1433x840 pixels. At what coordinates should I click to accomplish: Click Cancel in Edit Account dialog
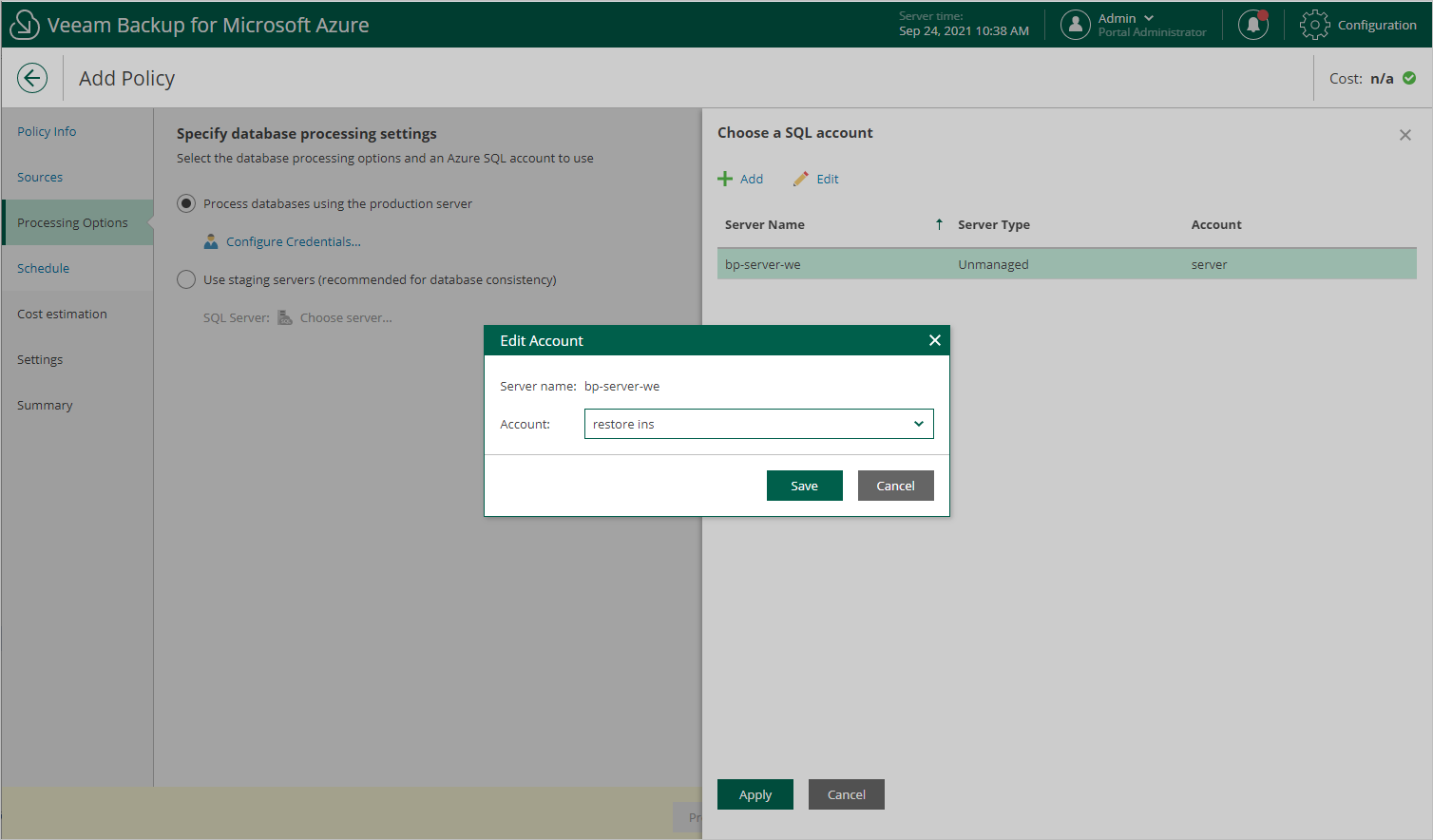896,486
